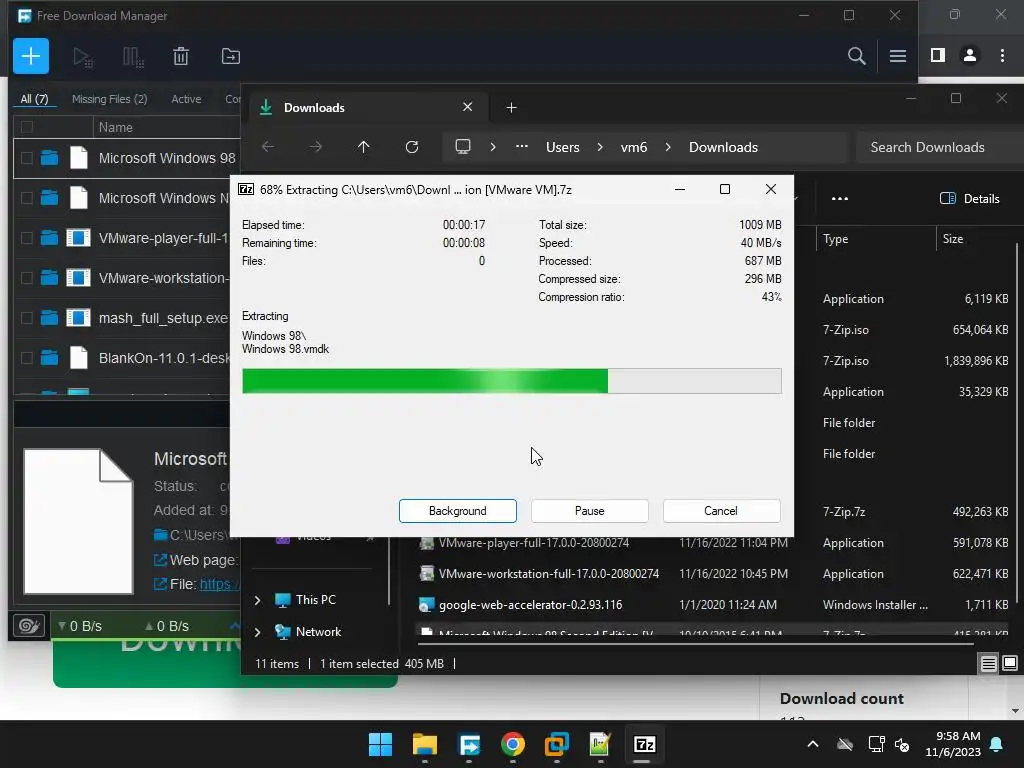The image size is (1024, 768).
Task: Expand breadcrumb chevron after PC icon
Action: 493,147
